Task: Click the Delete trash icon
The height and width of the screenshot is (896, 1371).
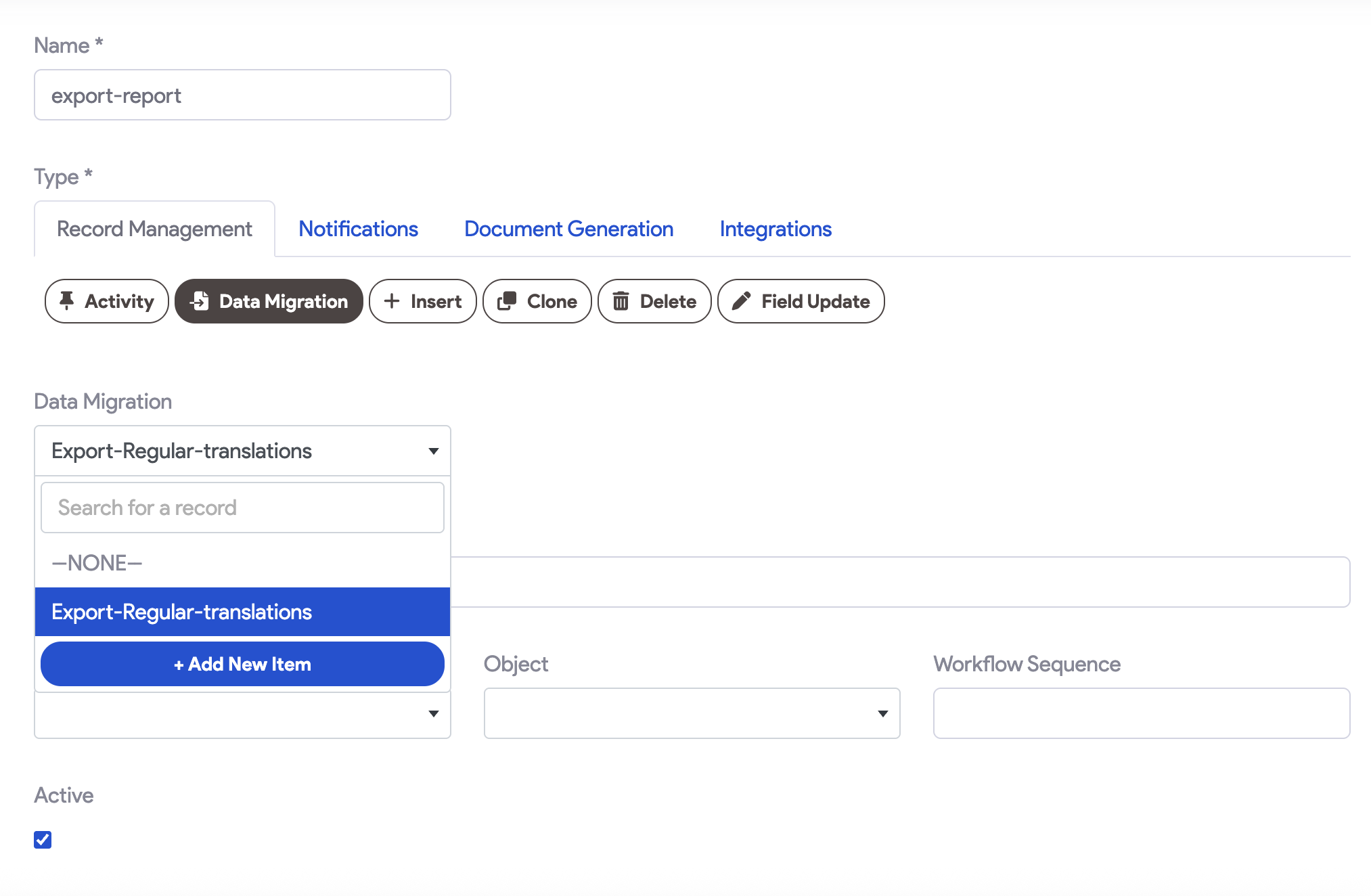Action: click(621, 301)
